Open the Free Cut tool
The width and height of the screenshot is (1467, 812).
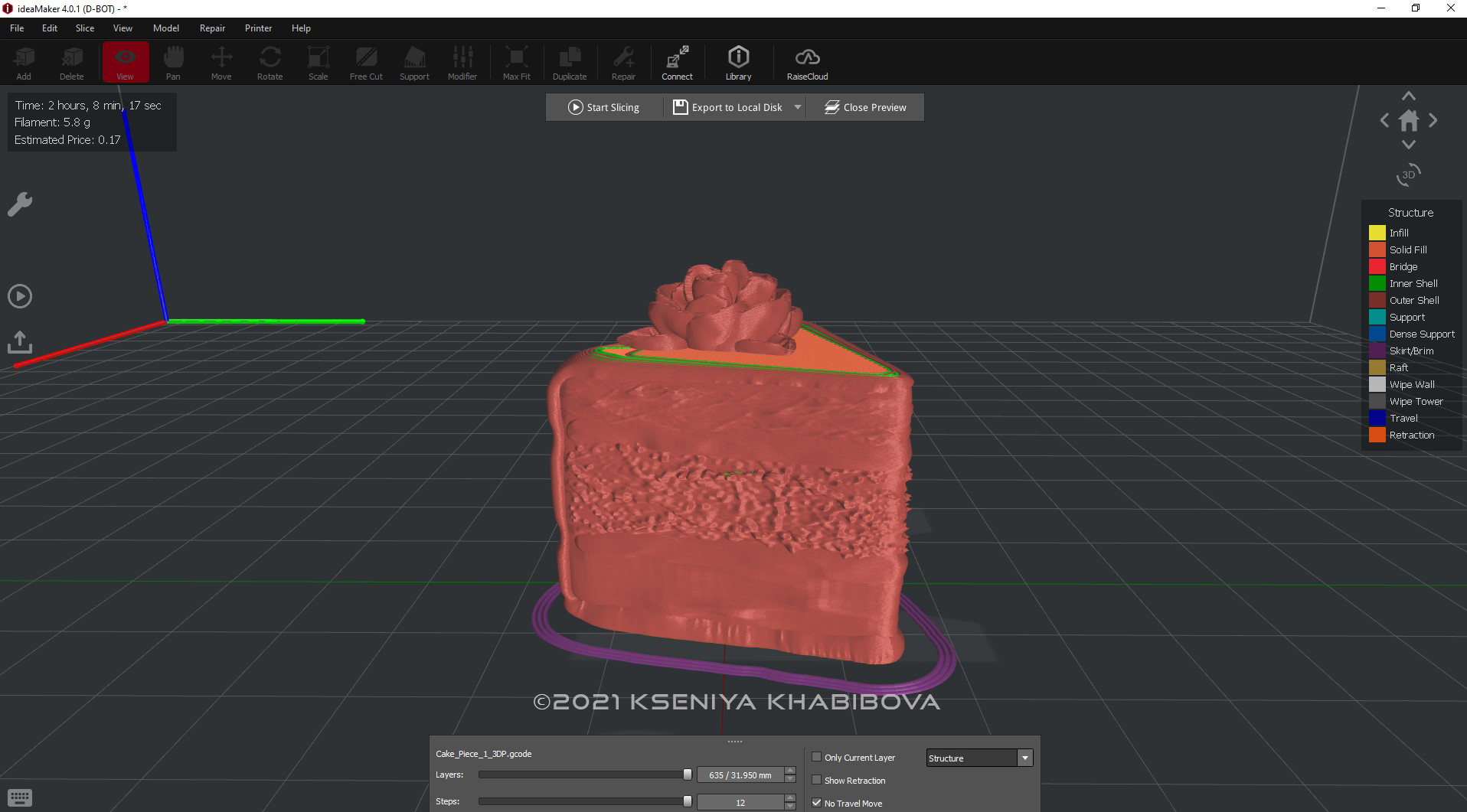click(365, 61)
